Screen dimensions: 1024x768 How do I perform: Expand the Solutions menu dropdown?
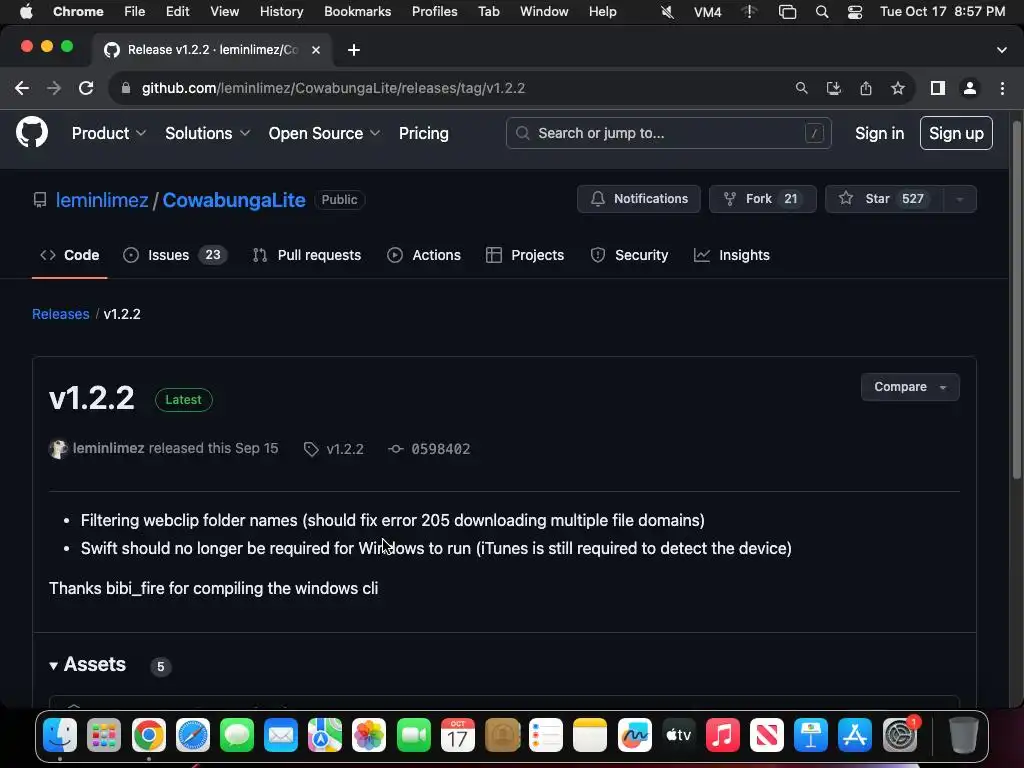(x=207, y=133)
